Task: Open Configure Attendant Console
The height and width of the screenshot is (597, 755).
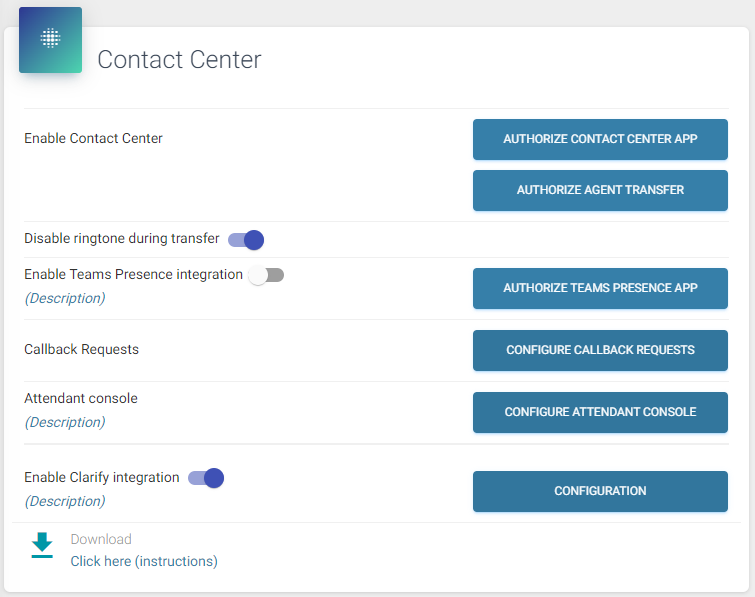Action: click(600, 412)
